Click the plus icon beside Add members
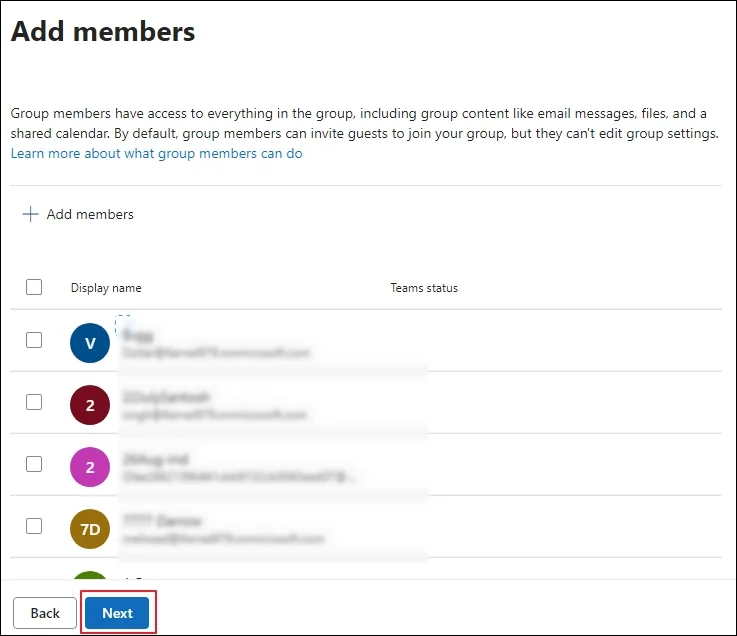The width and height of the screenshot is (737, 636). 31,214
